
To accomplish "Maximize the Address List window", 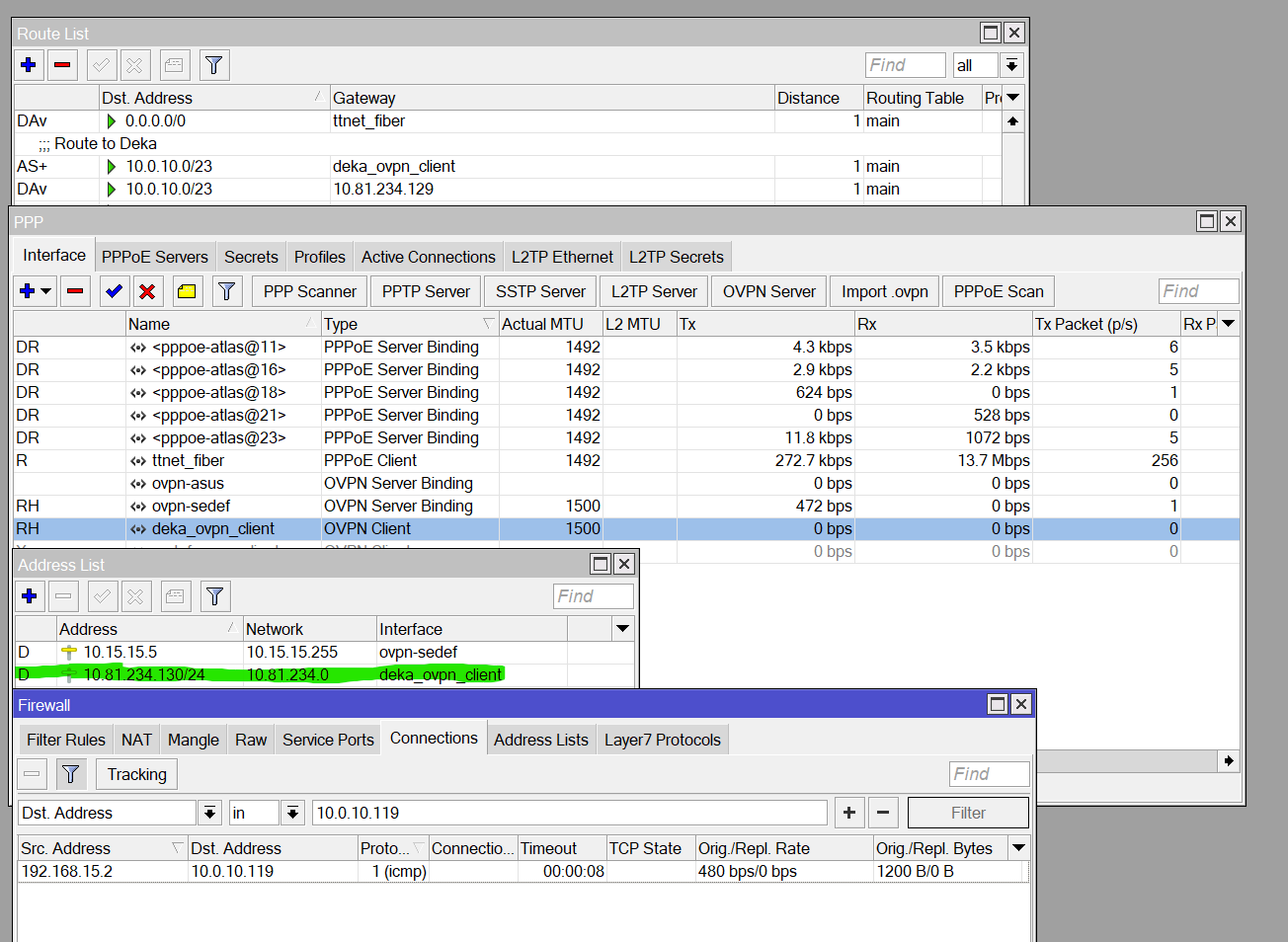I will click(601, 564).
